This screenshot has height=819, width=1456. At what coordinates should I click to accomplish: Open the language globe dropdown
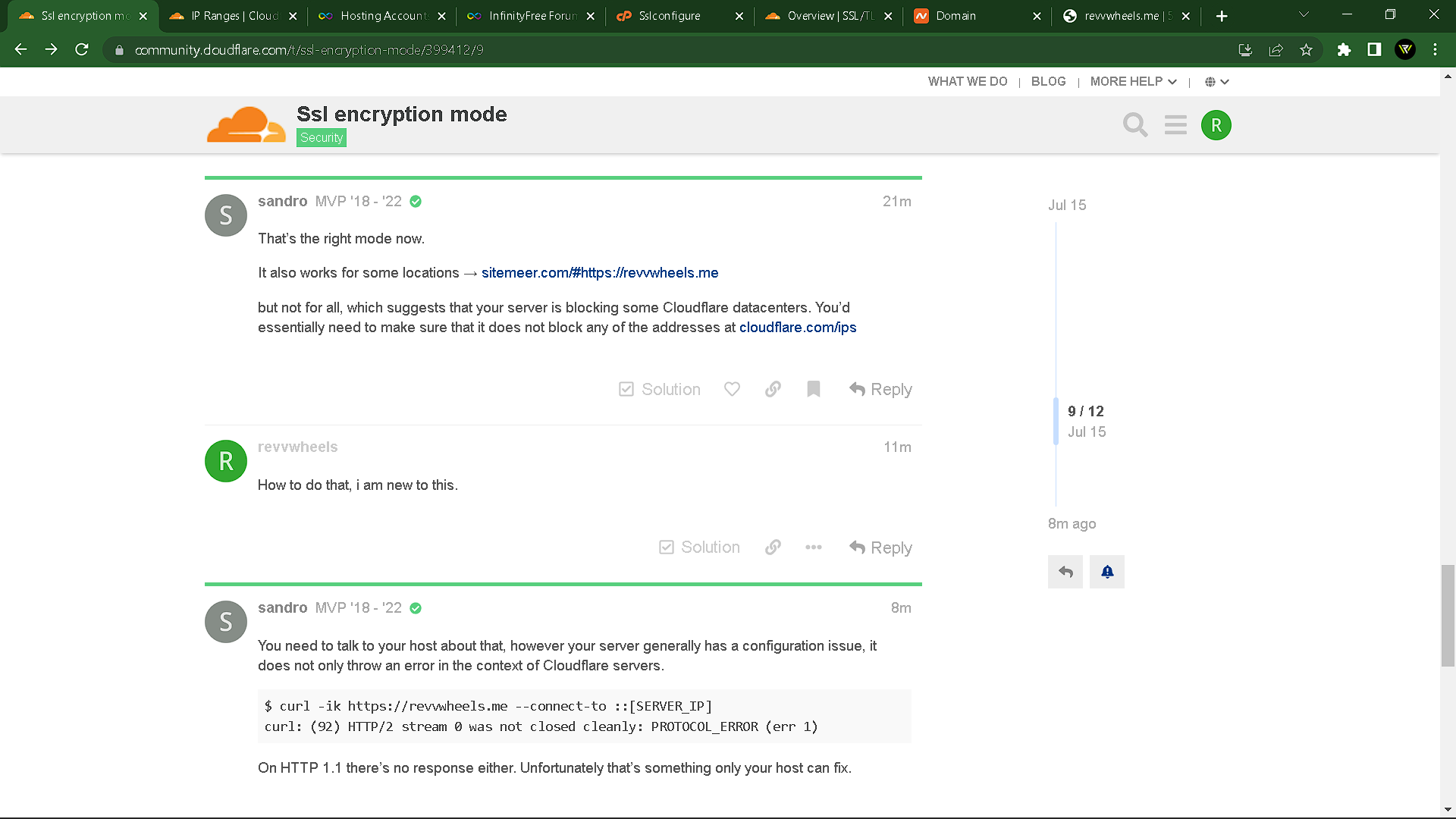pos(1216,82)
